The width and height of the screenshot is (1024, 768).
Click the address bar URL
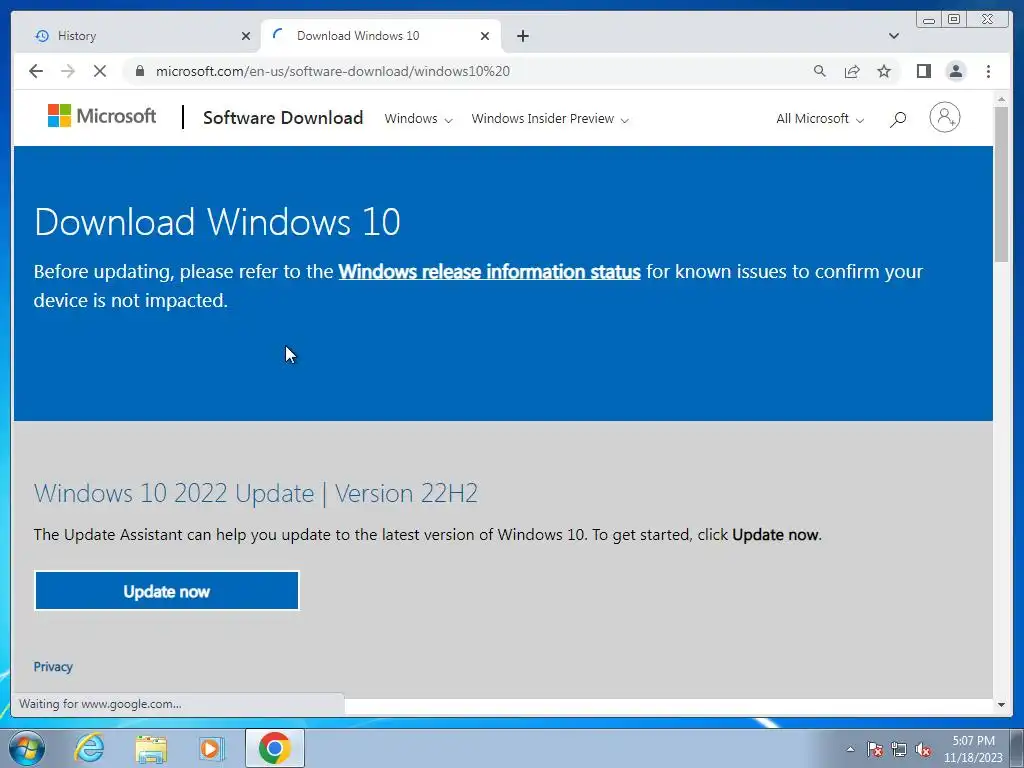click(x=332, y=71)
